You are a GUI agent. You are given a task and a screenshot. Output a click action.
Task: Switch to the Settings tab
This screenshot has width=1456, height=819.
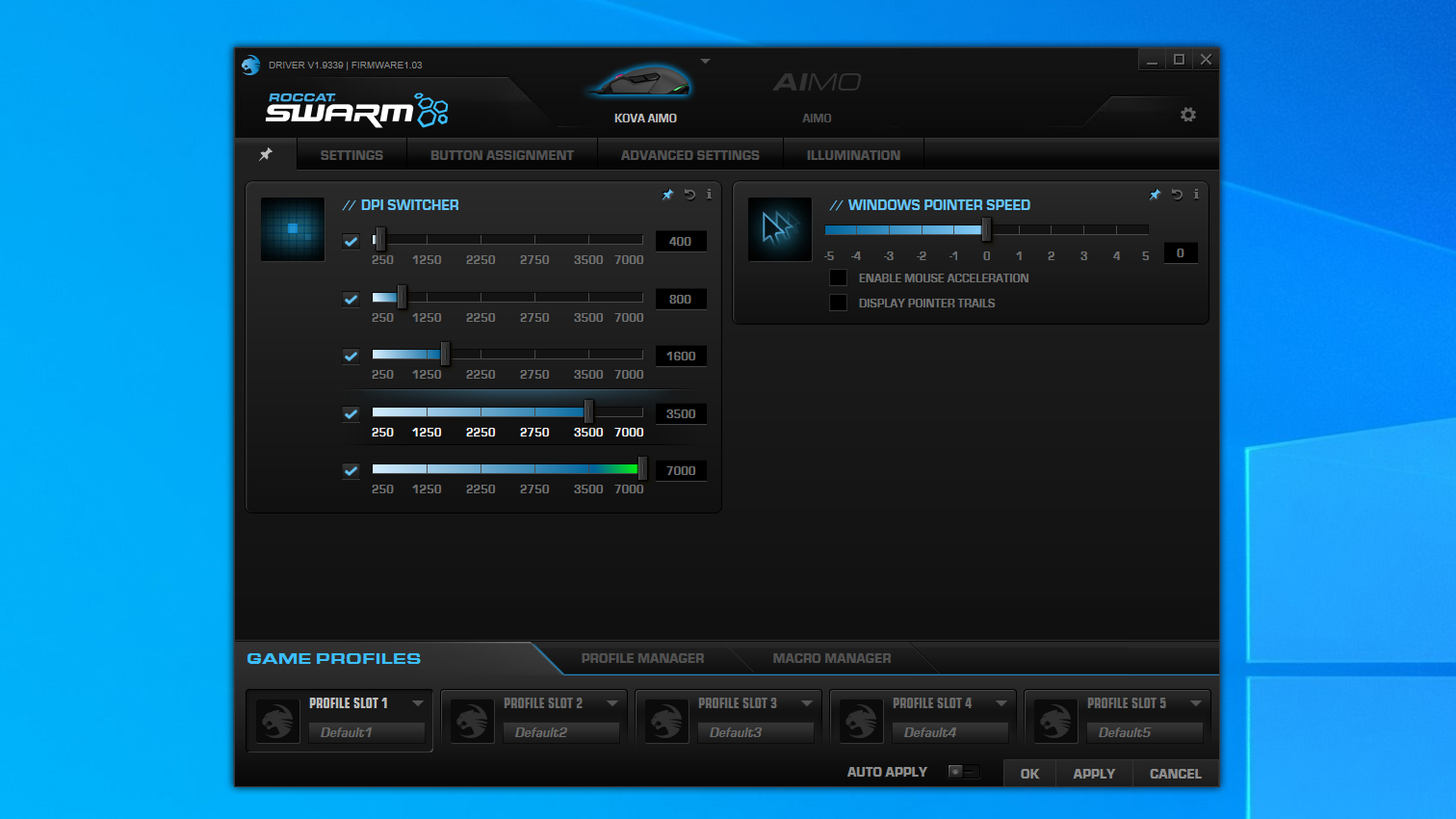pyautogui.click(x=351, y=155)
